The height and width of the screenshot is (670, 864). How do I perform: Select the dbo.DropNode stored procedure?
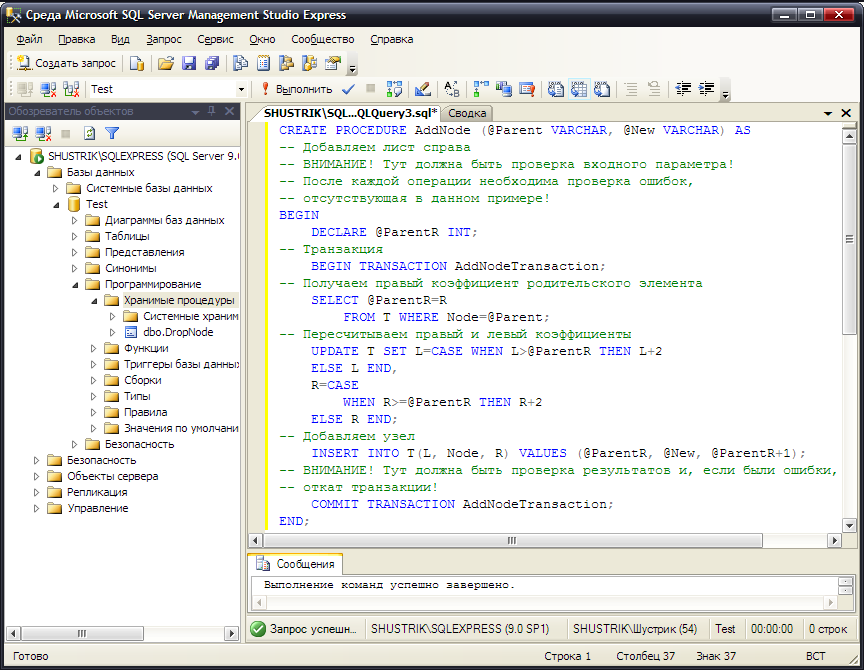178,332
